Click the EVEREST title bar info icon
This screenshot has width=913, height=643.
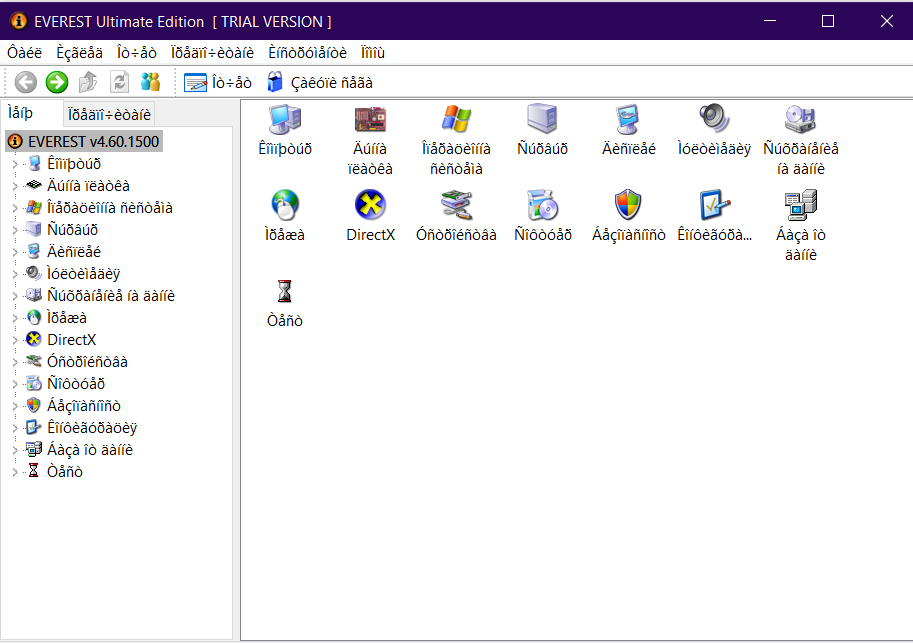[19, 21]
